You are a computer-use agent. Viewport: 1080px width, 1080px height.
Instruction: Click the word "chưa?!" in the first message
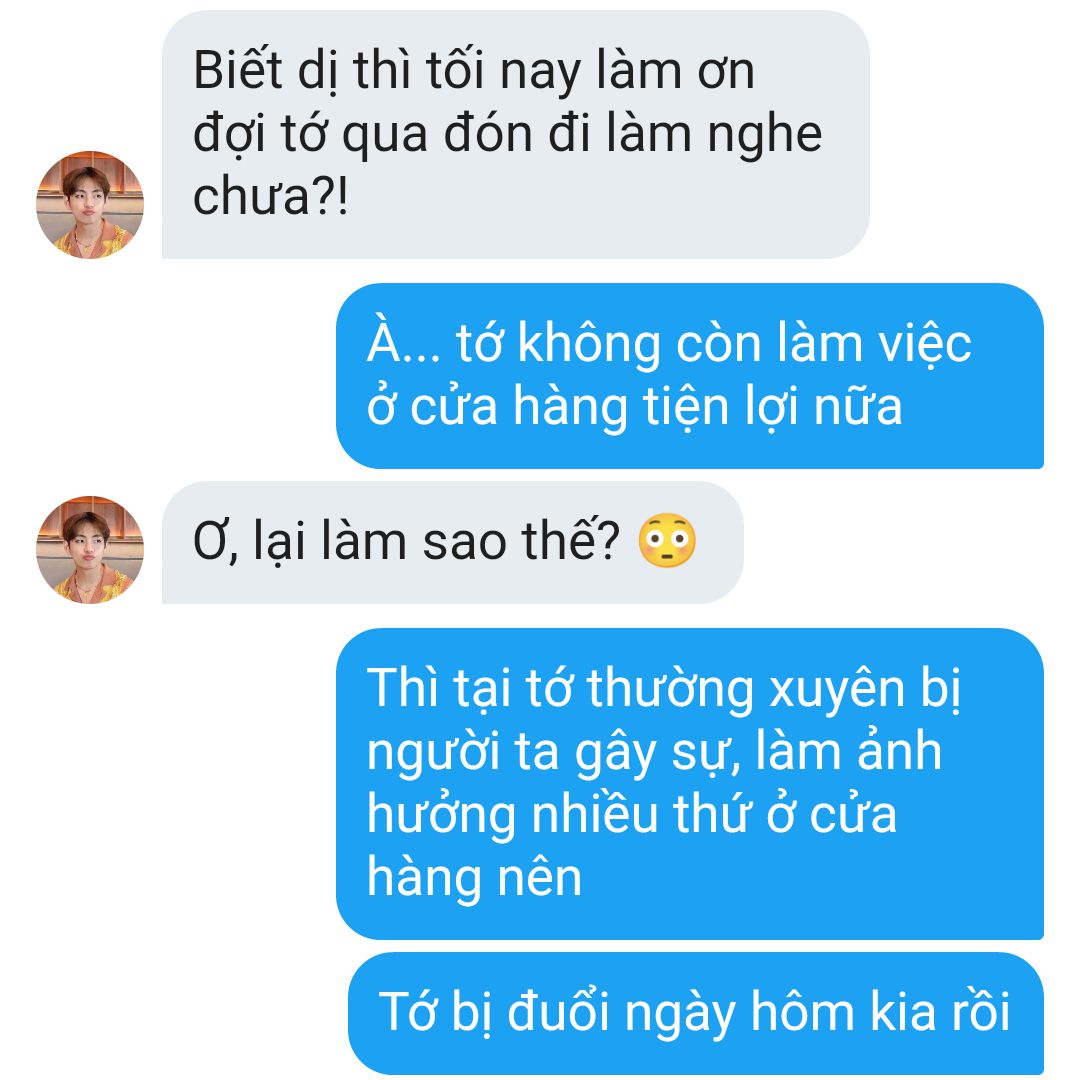coord(271,197)
